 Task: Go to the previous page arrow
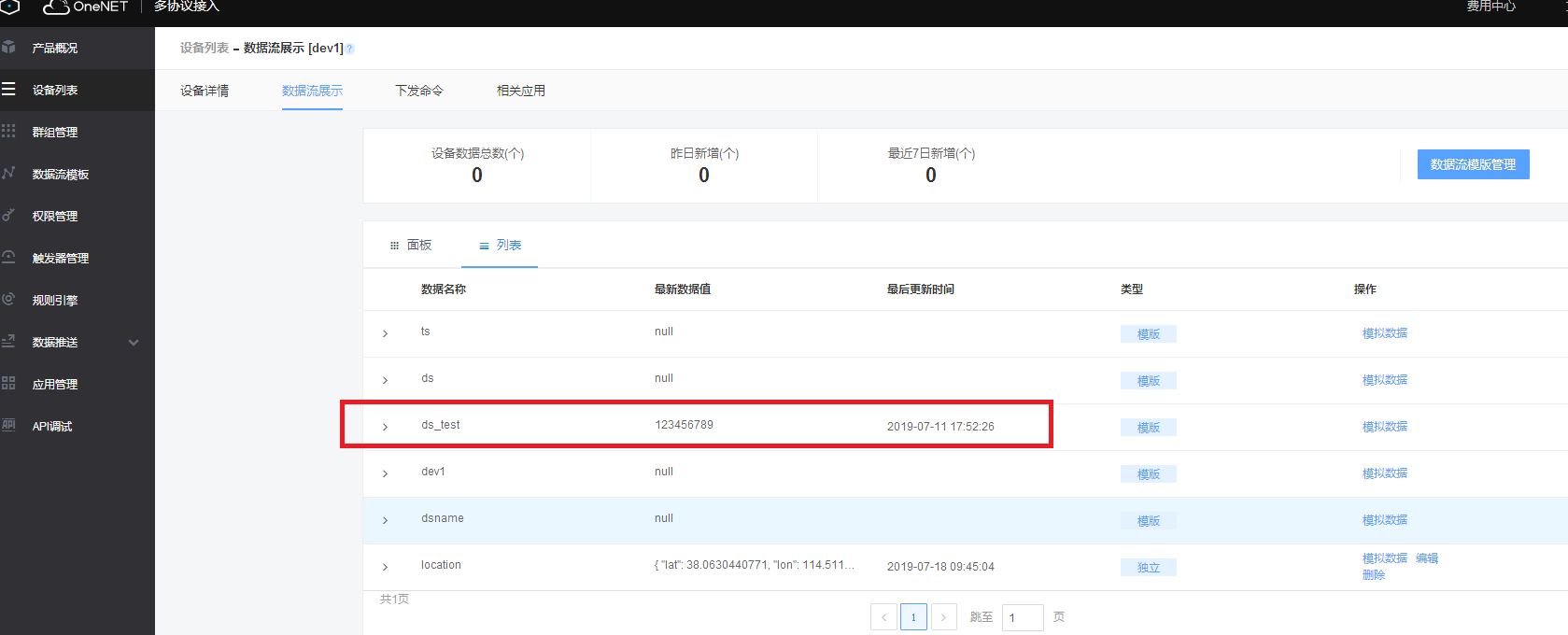(883, 617)
